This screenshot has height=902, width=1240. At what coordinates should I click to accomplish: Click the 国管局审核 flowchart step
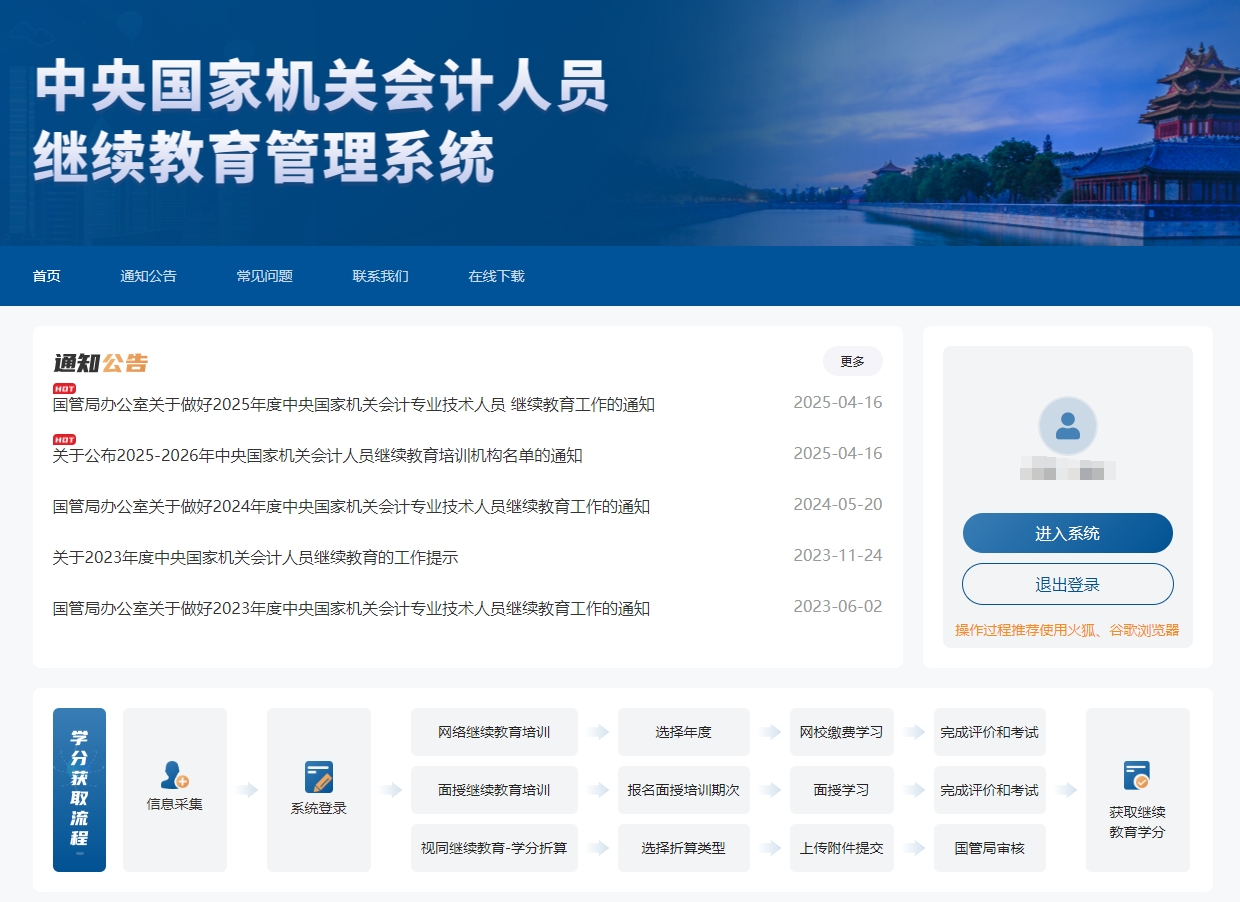(989, 847)
